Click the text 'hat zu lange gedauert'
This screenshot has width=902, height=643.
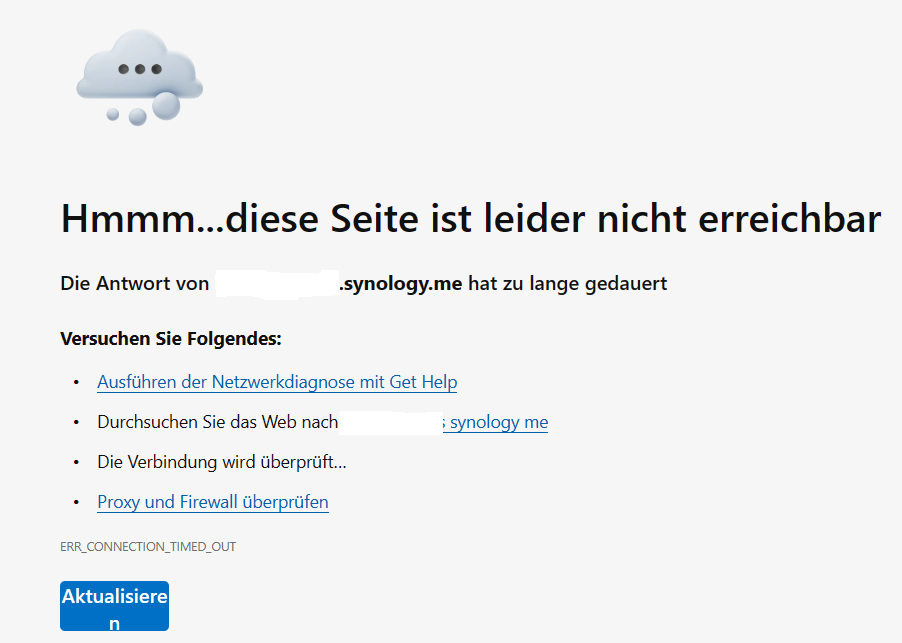(x=568, y=284)
